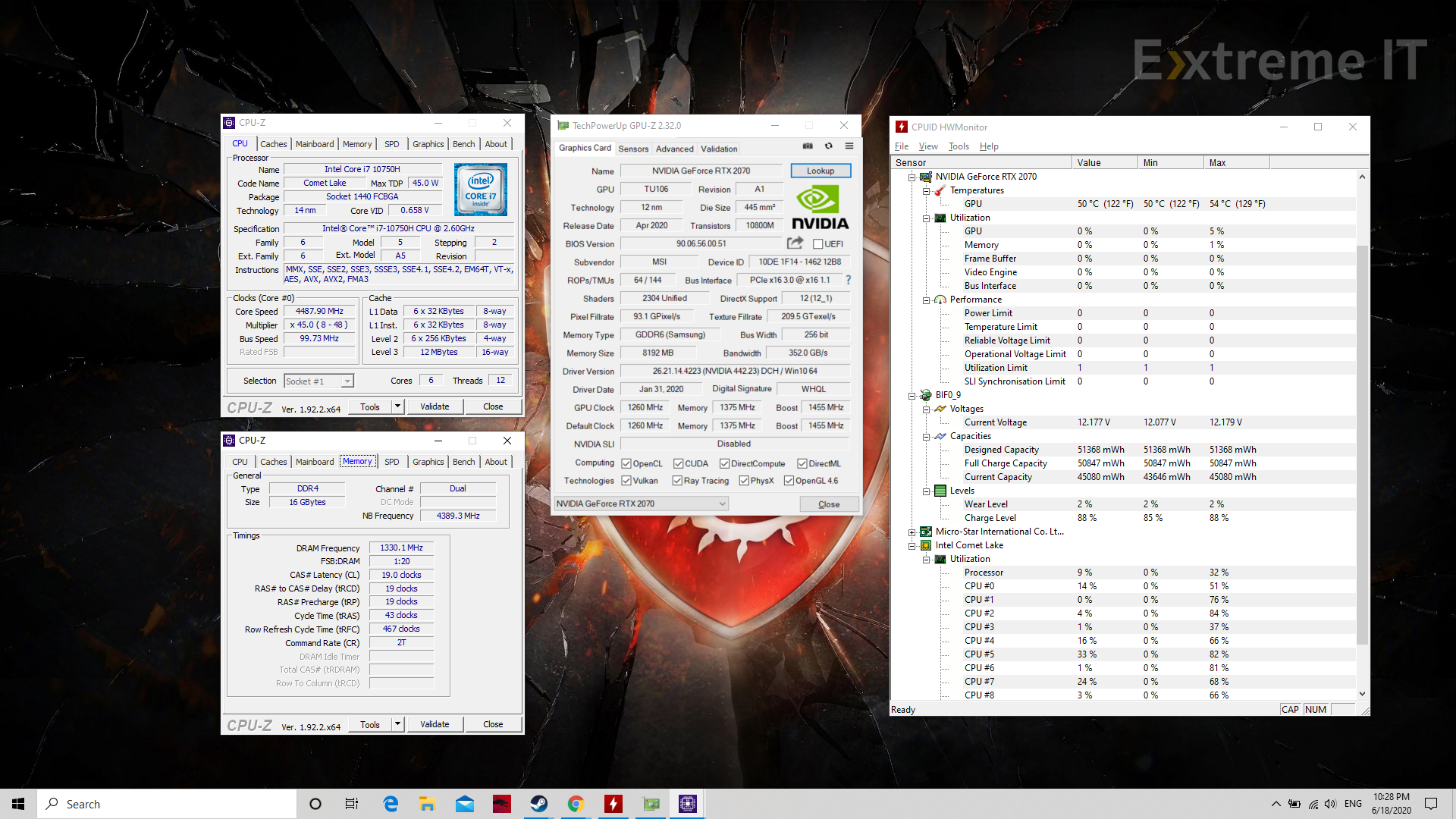Click the Lookup button in GPU-Z
1456x819 pixels.
pos(821,171)
